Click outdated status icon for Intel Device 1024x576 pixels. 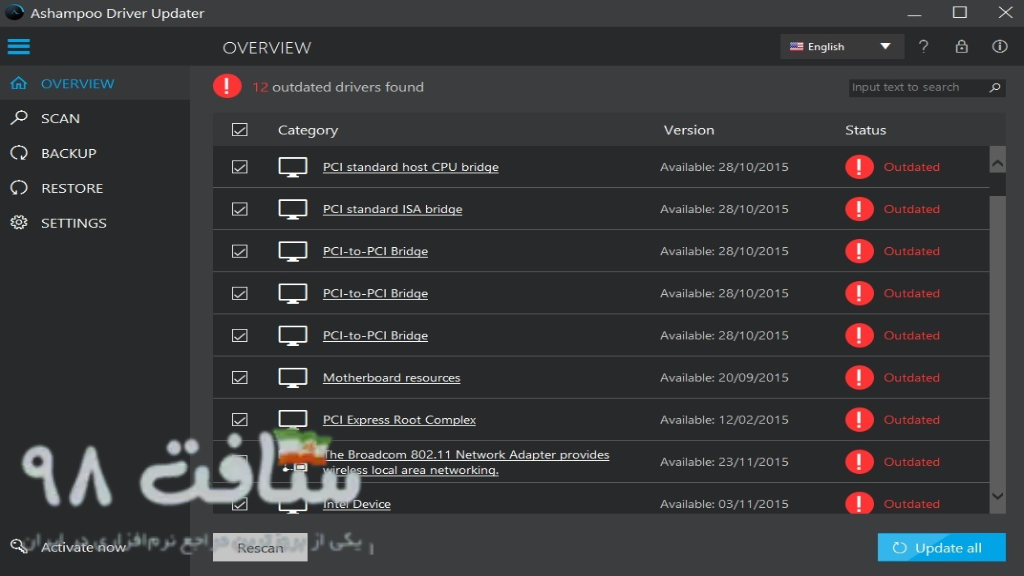coord(859,503)
